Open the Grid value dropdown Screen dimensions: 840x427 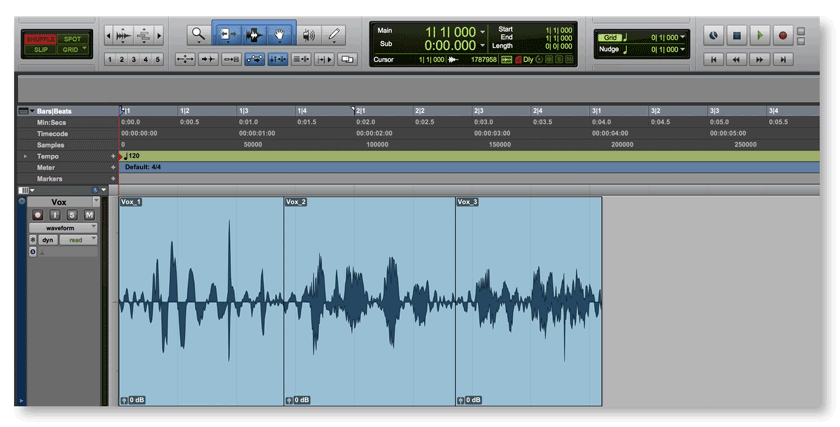pyautogui.click(x=682, y=38)
